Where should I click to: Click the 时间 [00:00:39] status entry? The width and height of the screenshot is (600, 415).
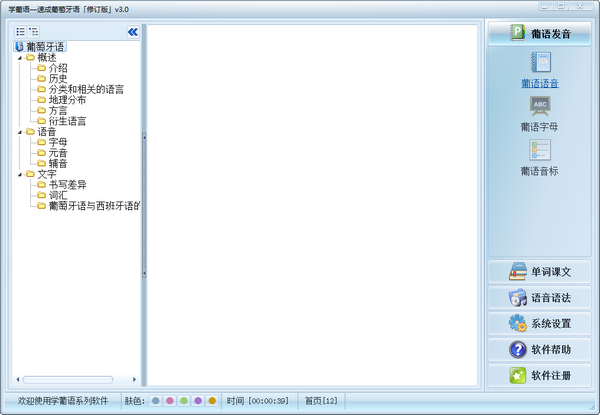[x=257, y=401]
